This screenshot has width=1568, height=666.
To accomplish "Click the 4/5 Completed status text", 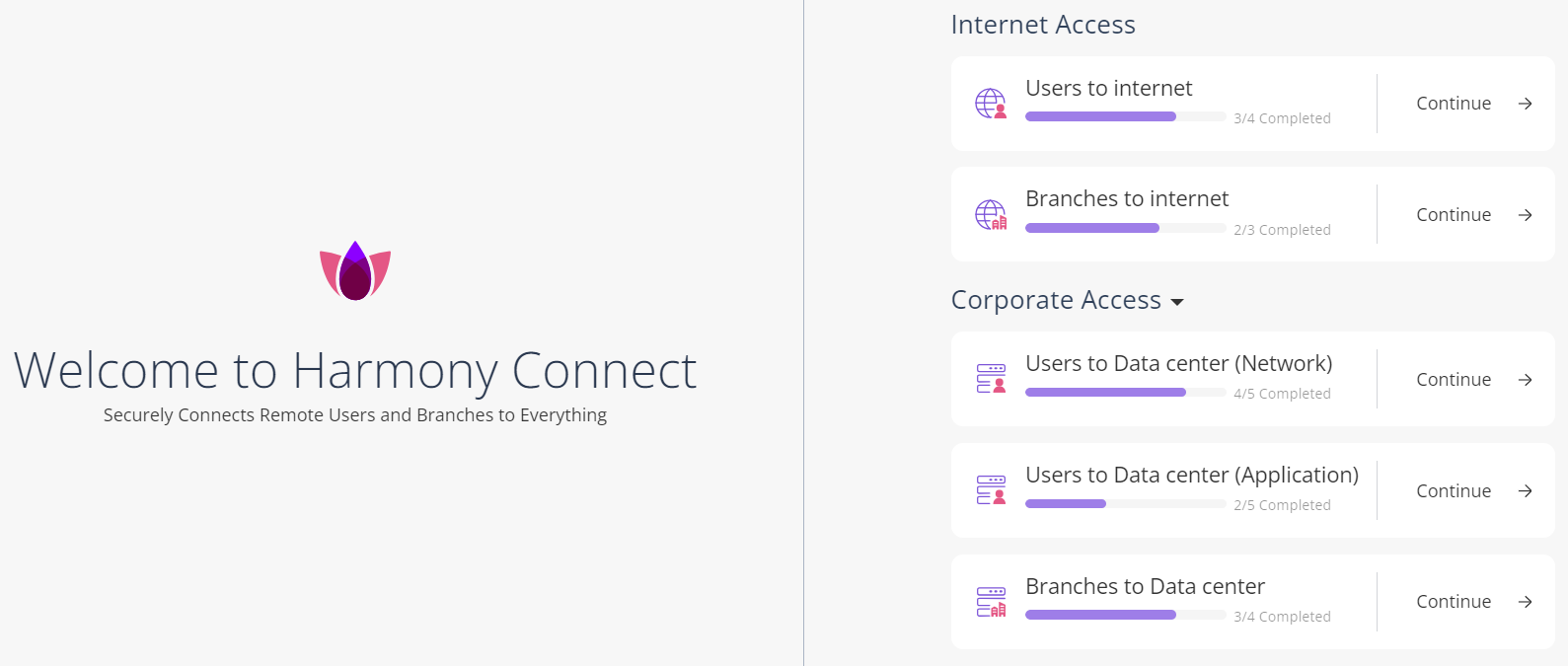I will tap(1282, 394).
